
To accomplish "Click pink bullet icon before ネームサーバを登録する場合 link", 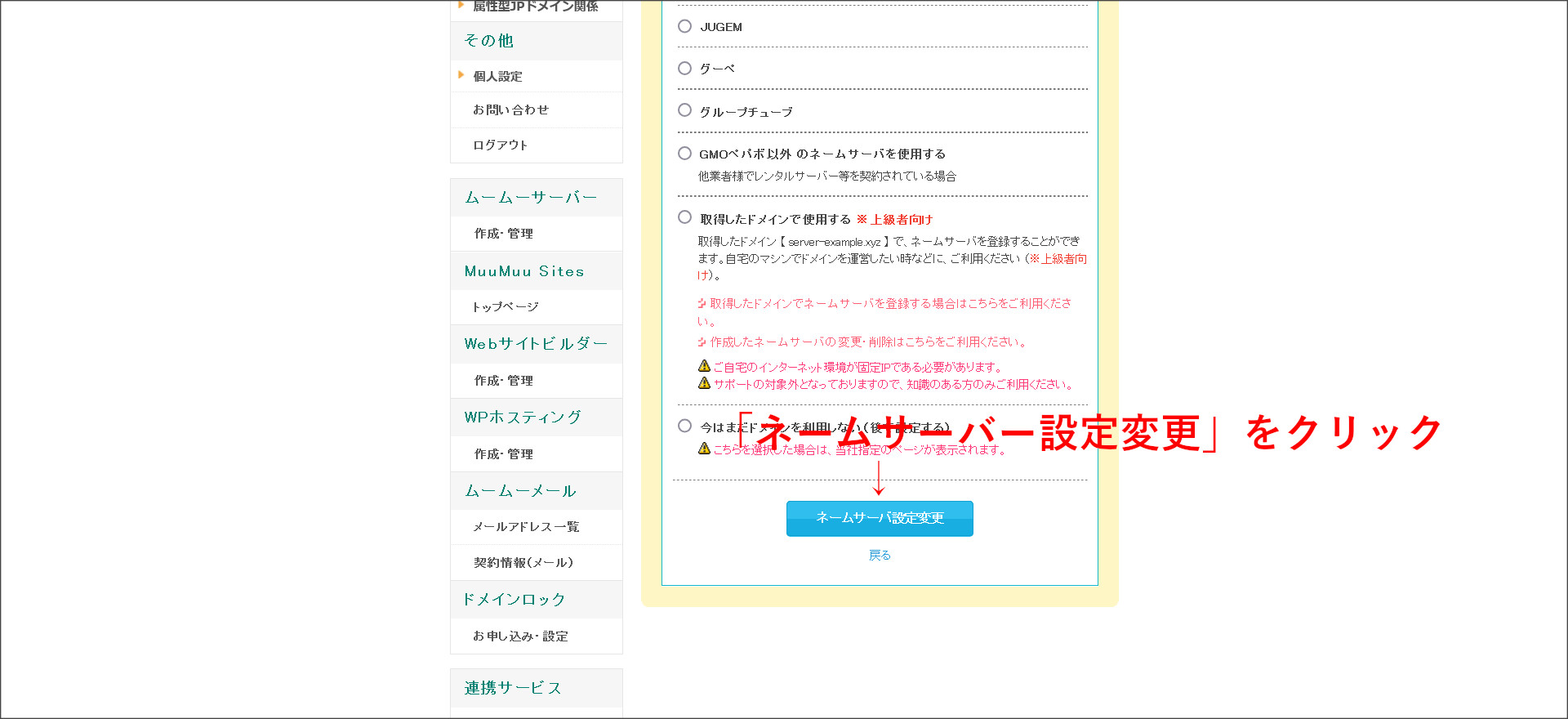I will pos(702,303).
